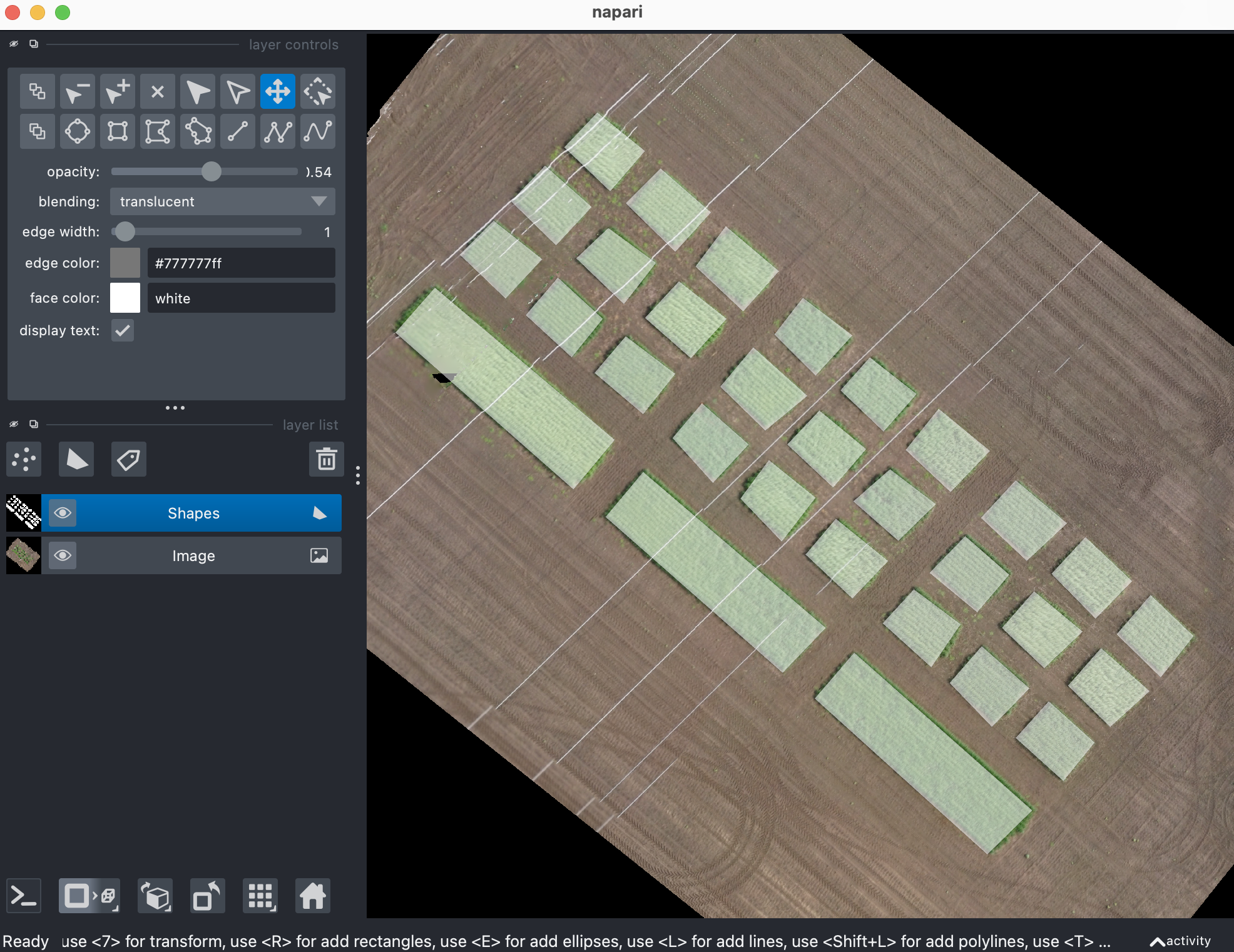Screen dimensions: 1234x952
Task: Change order of displayed dimensions
Action: pos(155,896)
